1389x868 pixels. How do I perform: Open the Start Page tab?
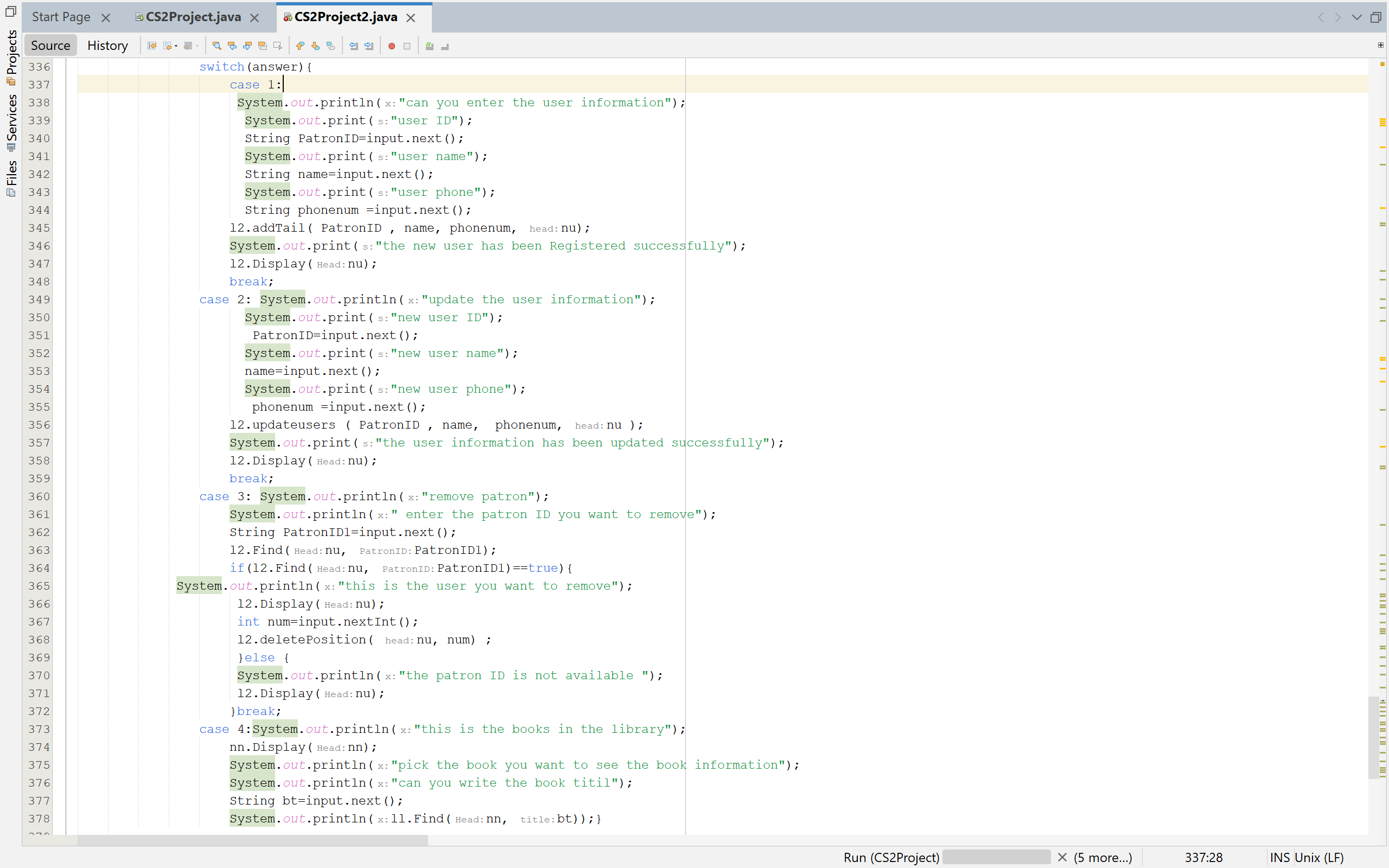tap(61, 17)
